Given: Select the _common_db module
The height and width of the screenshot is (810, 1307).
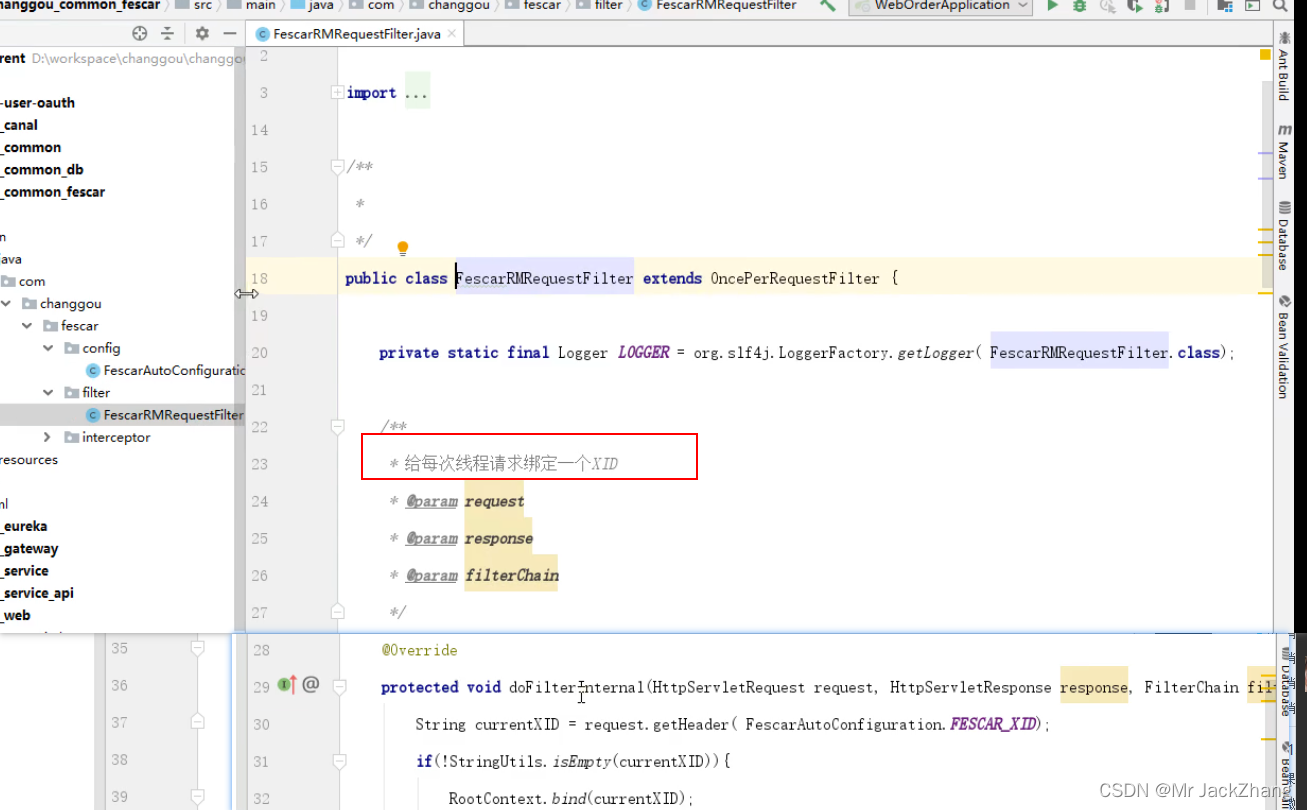Looking at the screenshot, I should (x=43, y=170).
